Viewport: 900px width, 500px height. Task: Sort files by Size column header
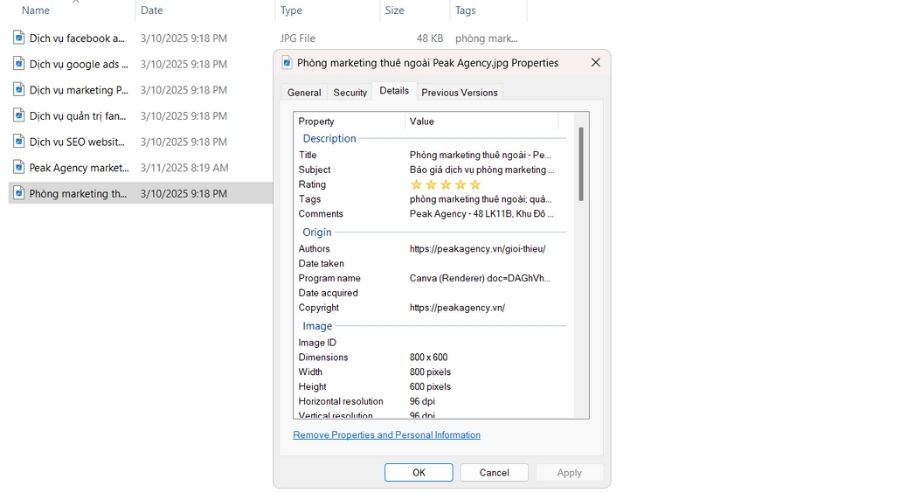(x=394, y=10)
